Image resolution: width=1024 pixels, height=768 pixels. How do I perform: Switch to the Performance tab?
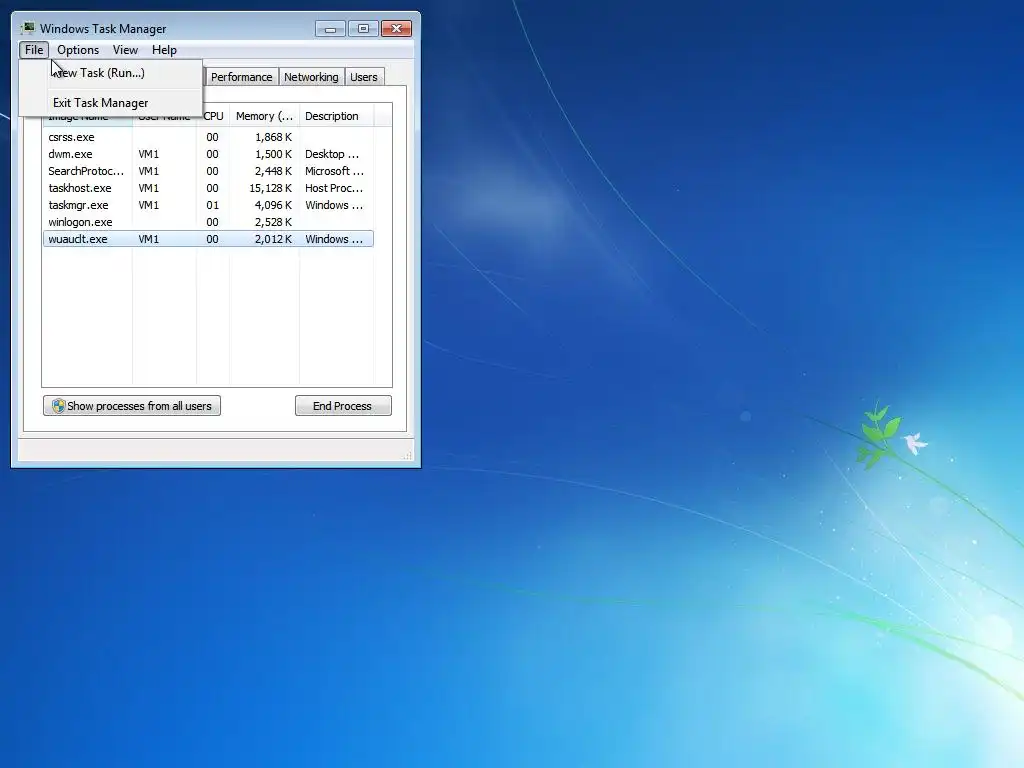pyautogui.click(x=242, y=77)
